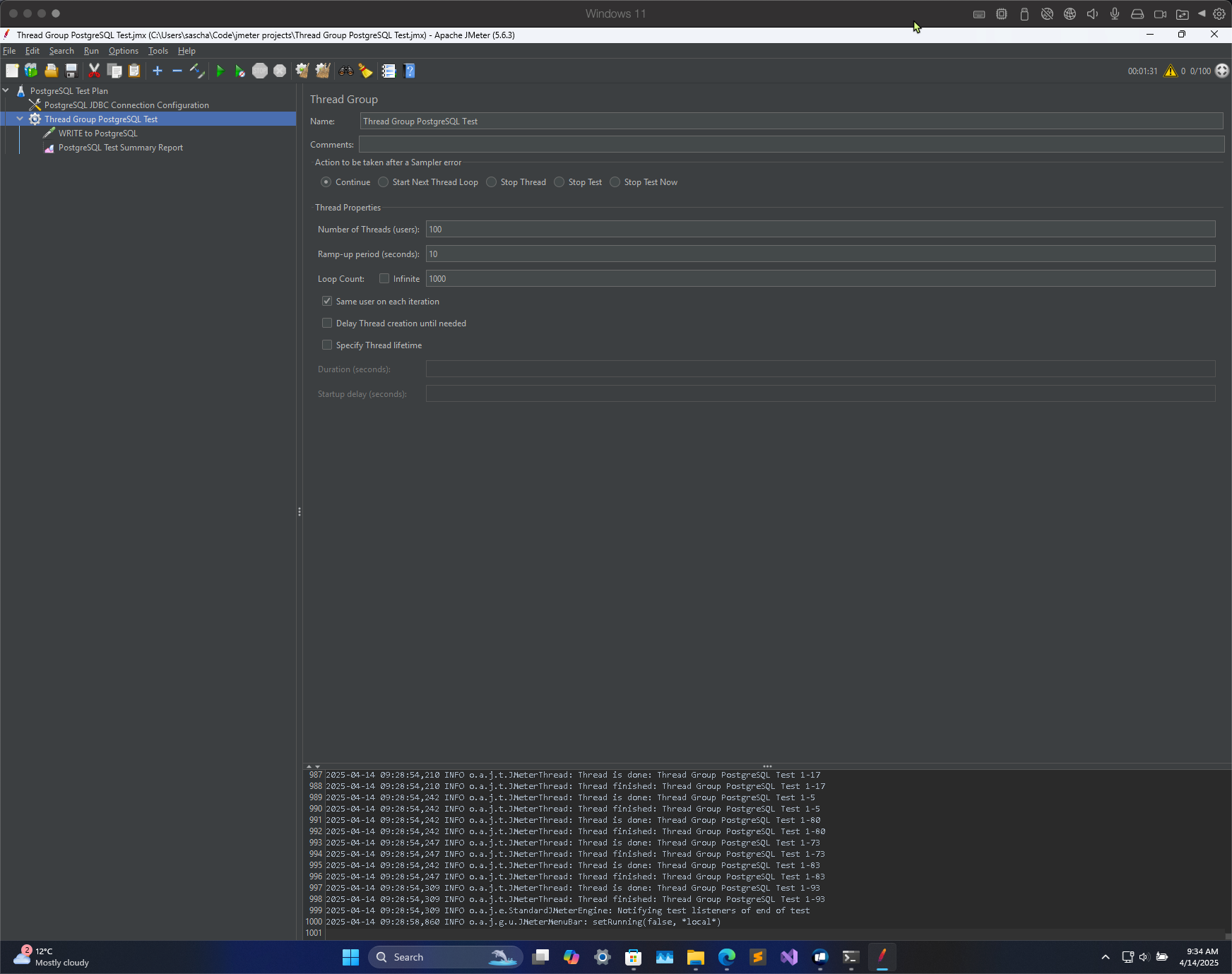Viewport: 1232px width, 974px height.
Task: Check the Infinite loop checkbox
Action: (x=384, y=279)
